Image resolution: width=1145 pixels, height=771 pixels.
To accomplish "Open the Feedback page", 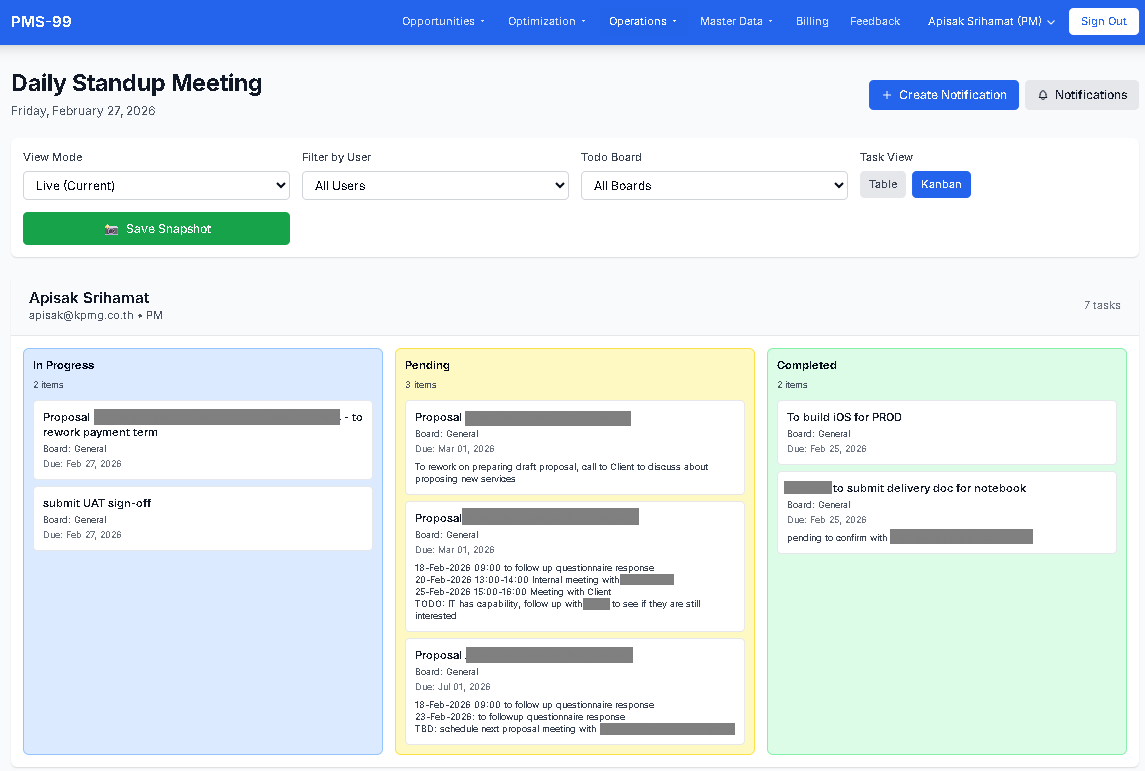I will 874,21.
